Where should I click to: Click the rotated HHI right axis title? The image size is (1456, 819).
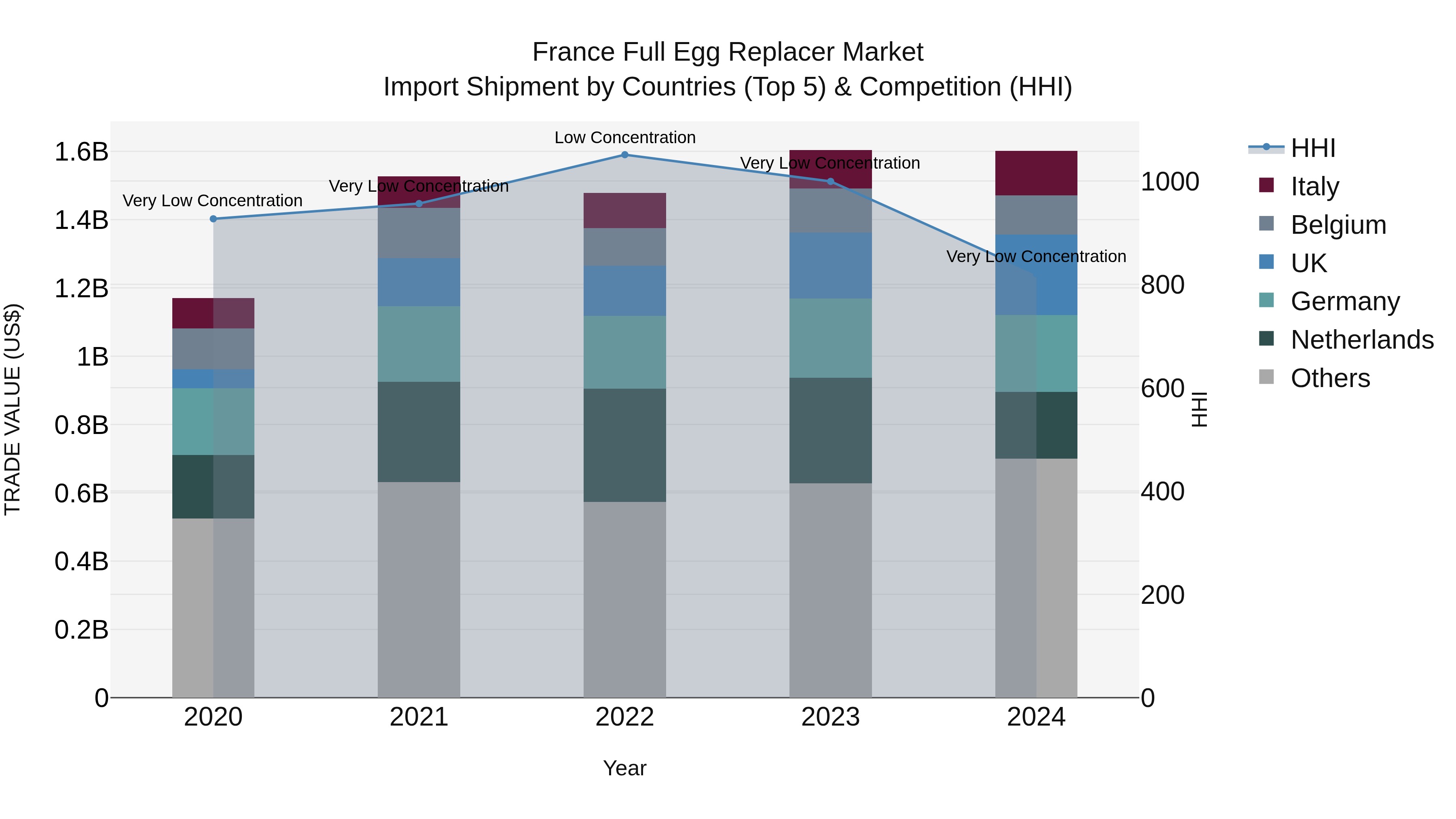pyautogui.click(x=1200, y=410)
